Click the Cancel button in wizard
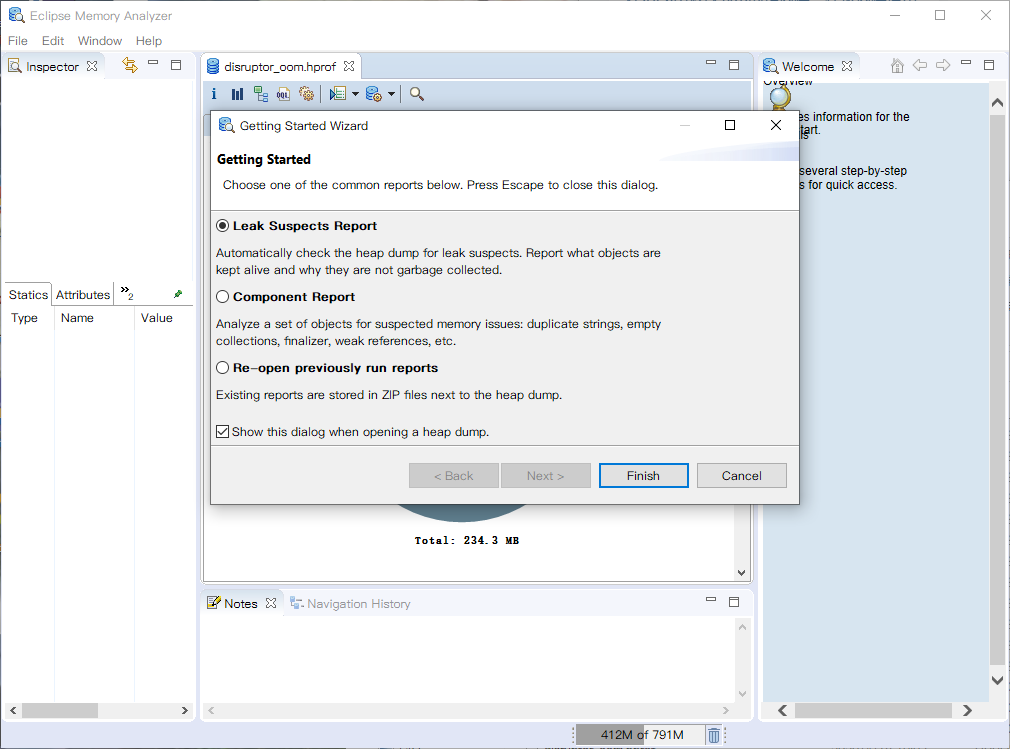 pyautogui.click(x=741, y=476)
